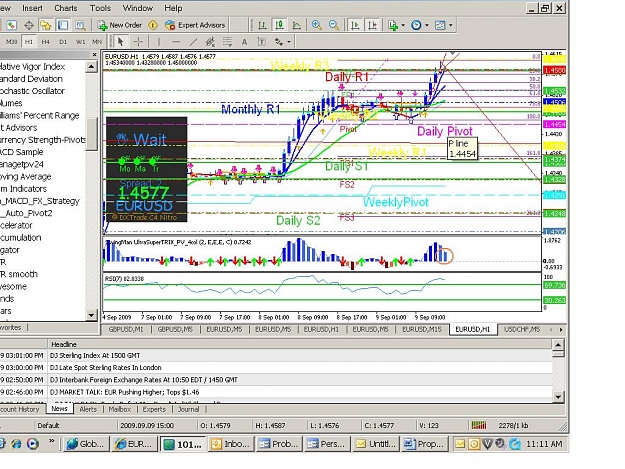Switch chart to bar chart icon
Viewport: 625px width, 469px height.
click(262, 25)
